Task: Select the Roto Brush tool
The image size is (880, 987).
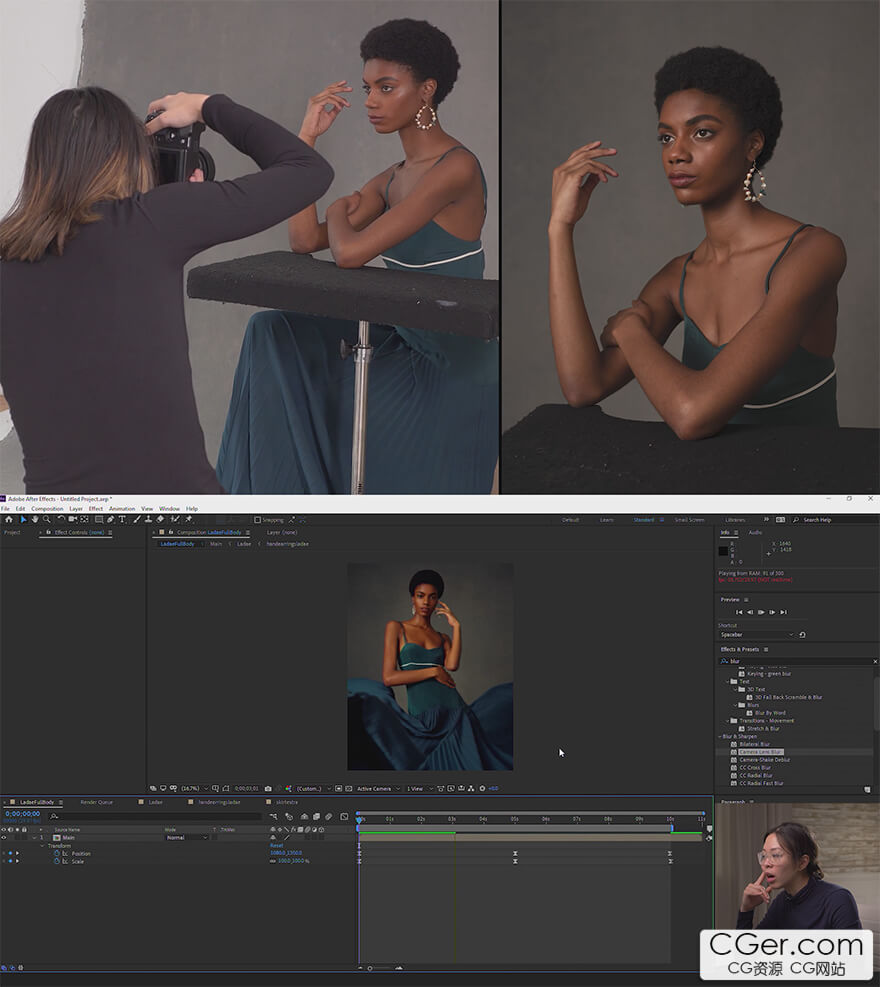Action: [x=175, y=519]
